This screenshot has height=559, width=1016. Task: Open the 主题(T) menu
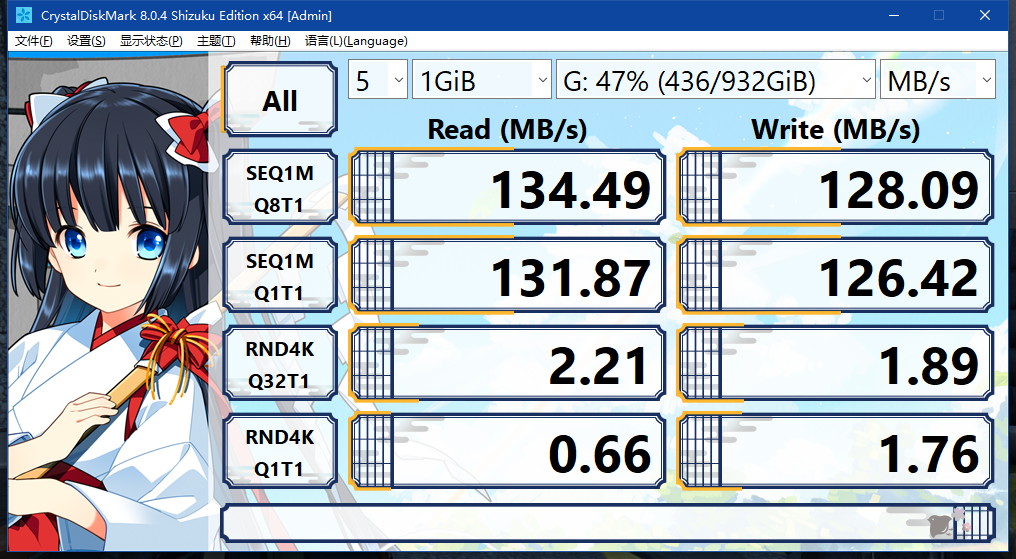216,41
